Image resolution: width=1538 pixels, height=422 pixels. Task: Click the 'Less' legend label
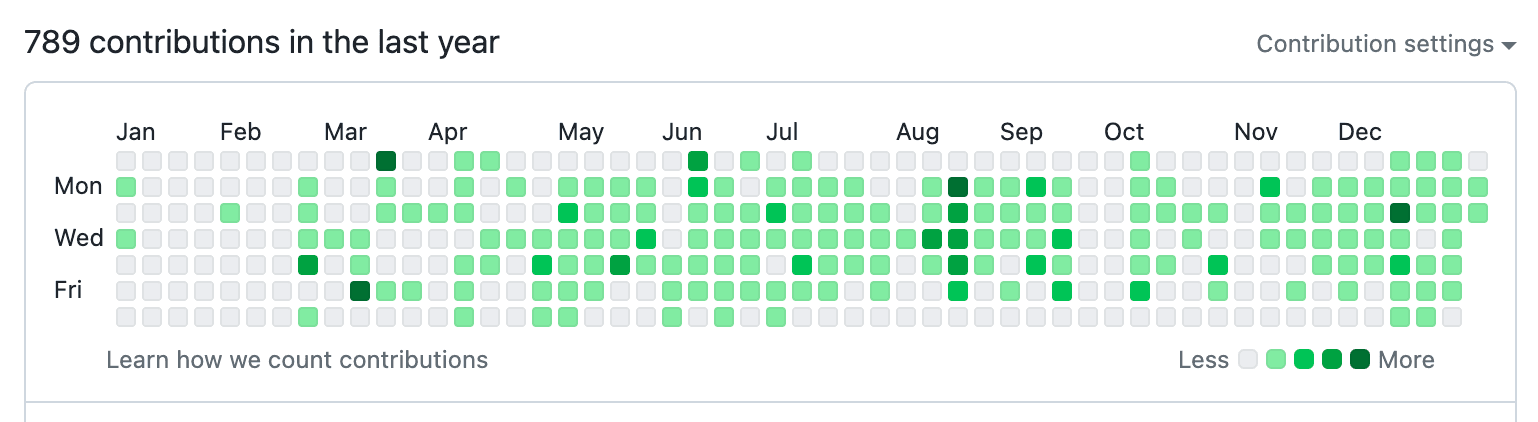tap(1203, 360)
